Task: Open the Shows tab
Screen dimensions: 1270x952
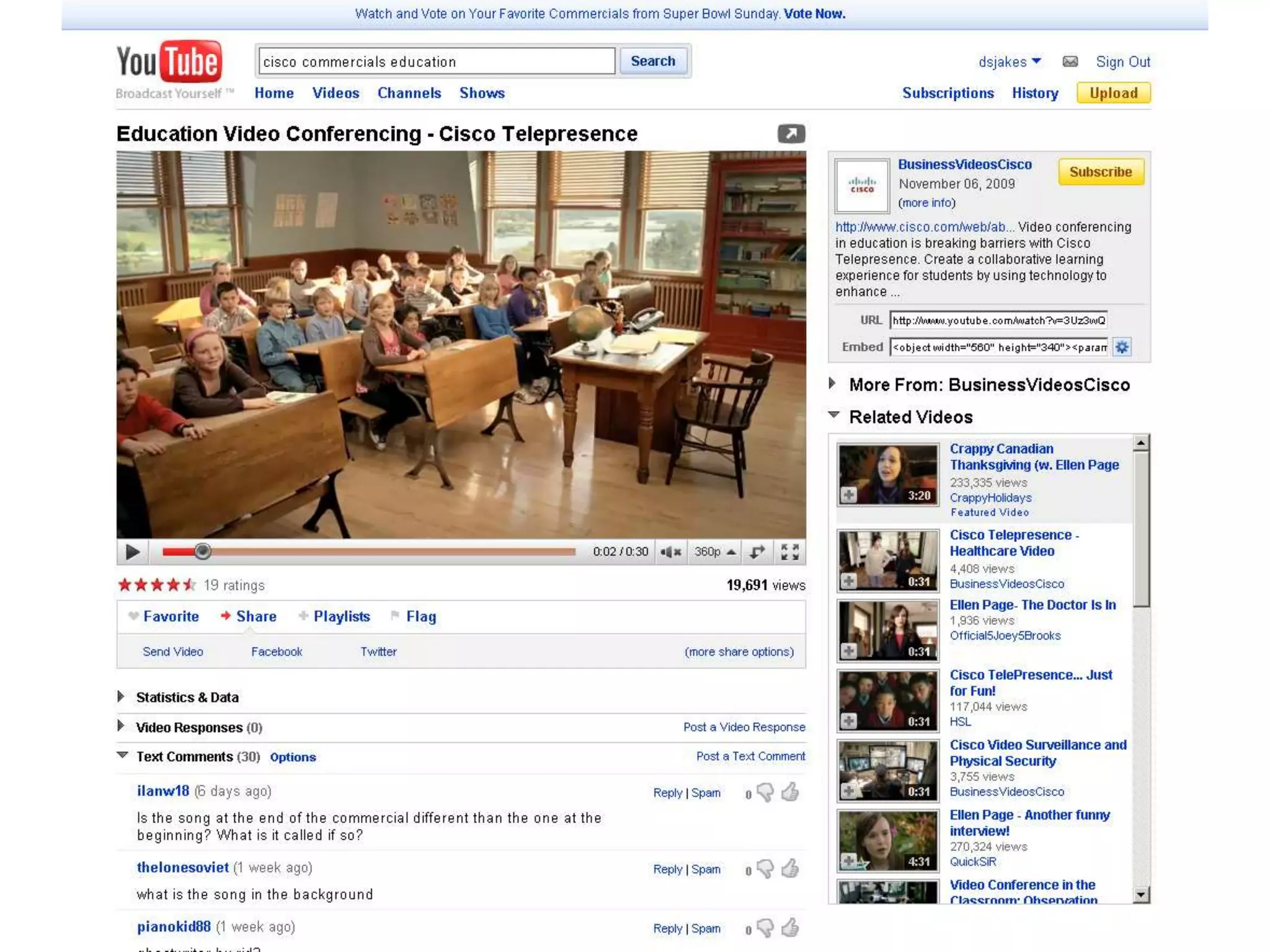Action: coord(481,93)
